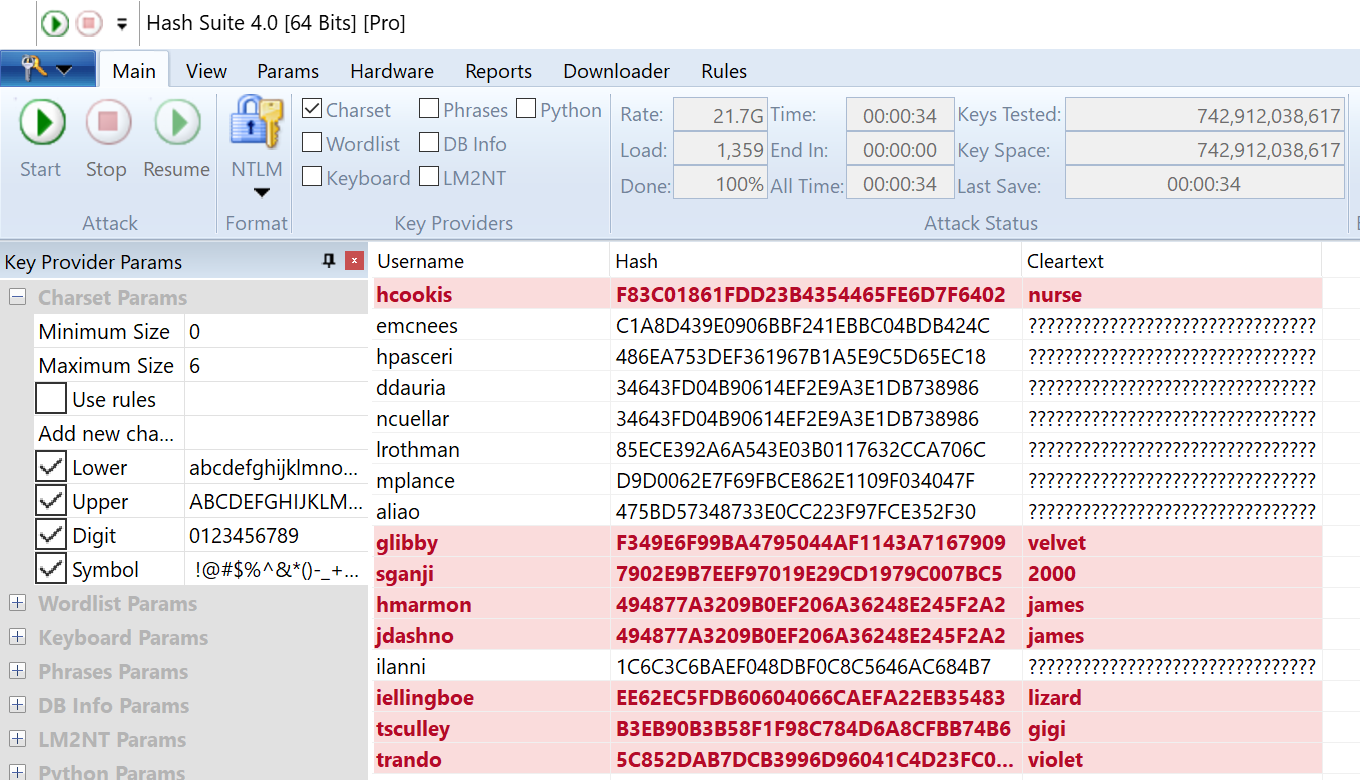The height and width of the screenshot is (780, 1360).
Task: Collapse the Charset Params section
Action: click(x=16, y=297)
